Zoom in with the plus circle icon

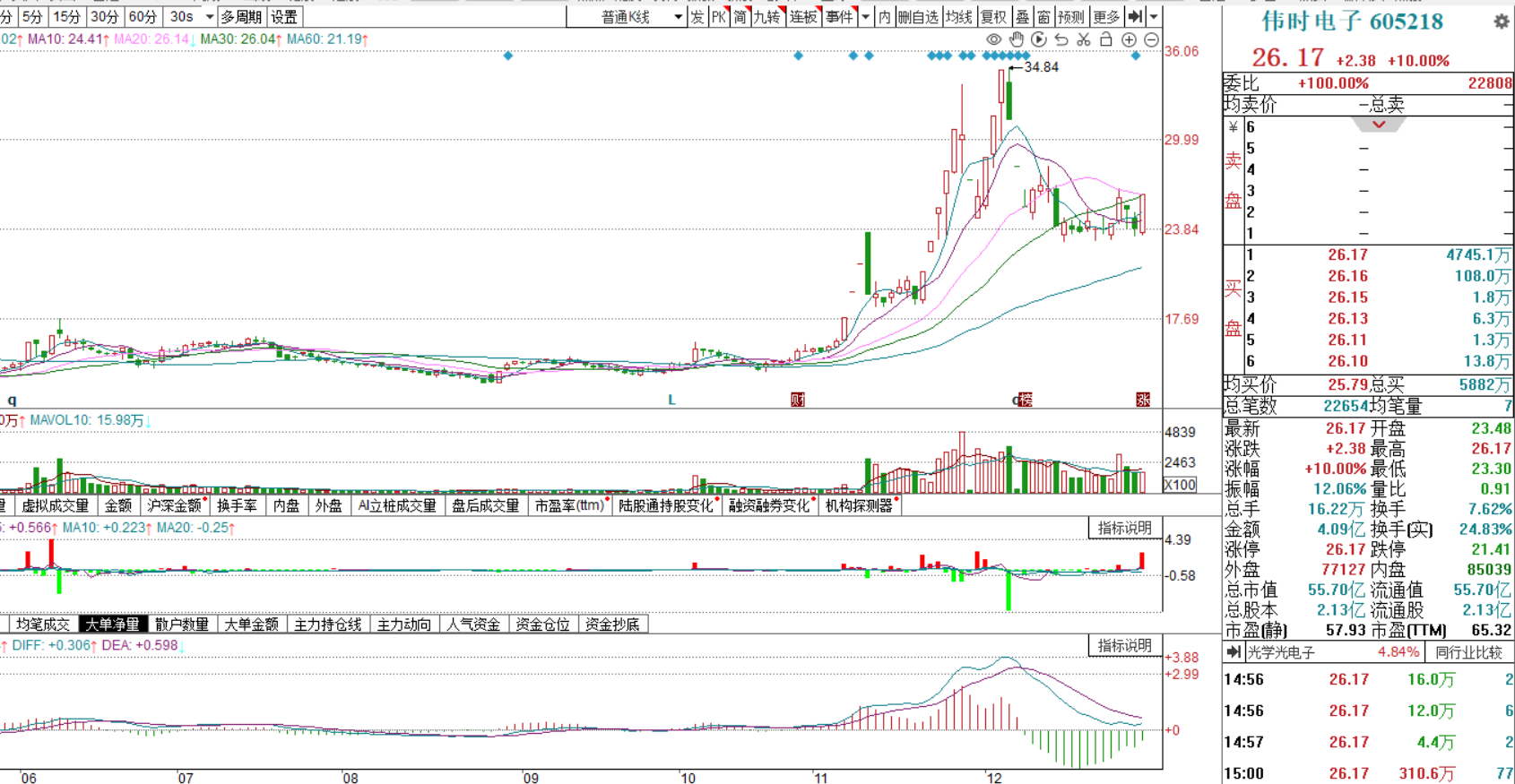[x=1129, y=39]
